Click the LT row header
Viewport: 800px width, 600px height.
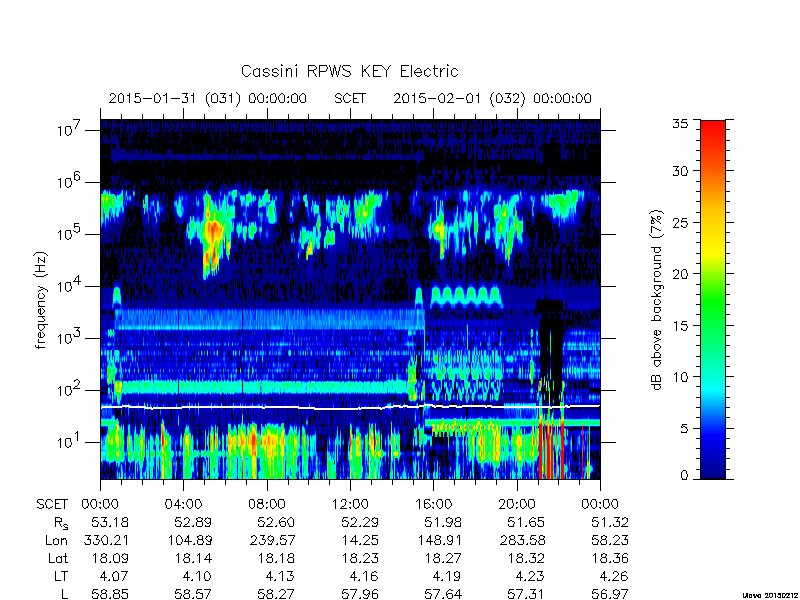click(61, 577)
